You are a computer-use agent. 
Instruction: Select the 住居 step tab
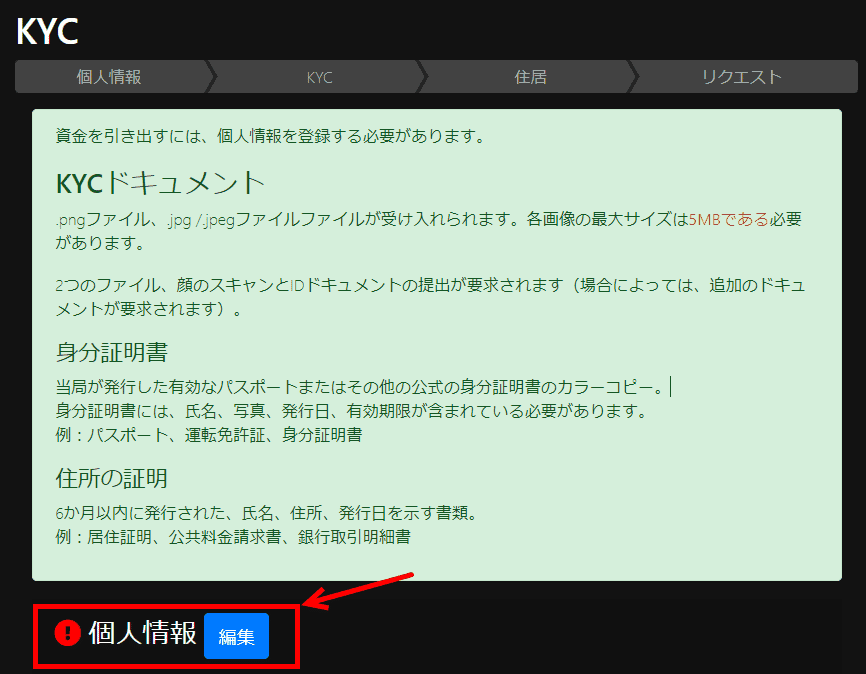click(530, 77)
